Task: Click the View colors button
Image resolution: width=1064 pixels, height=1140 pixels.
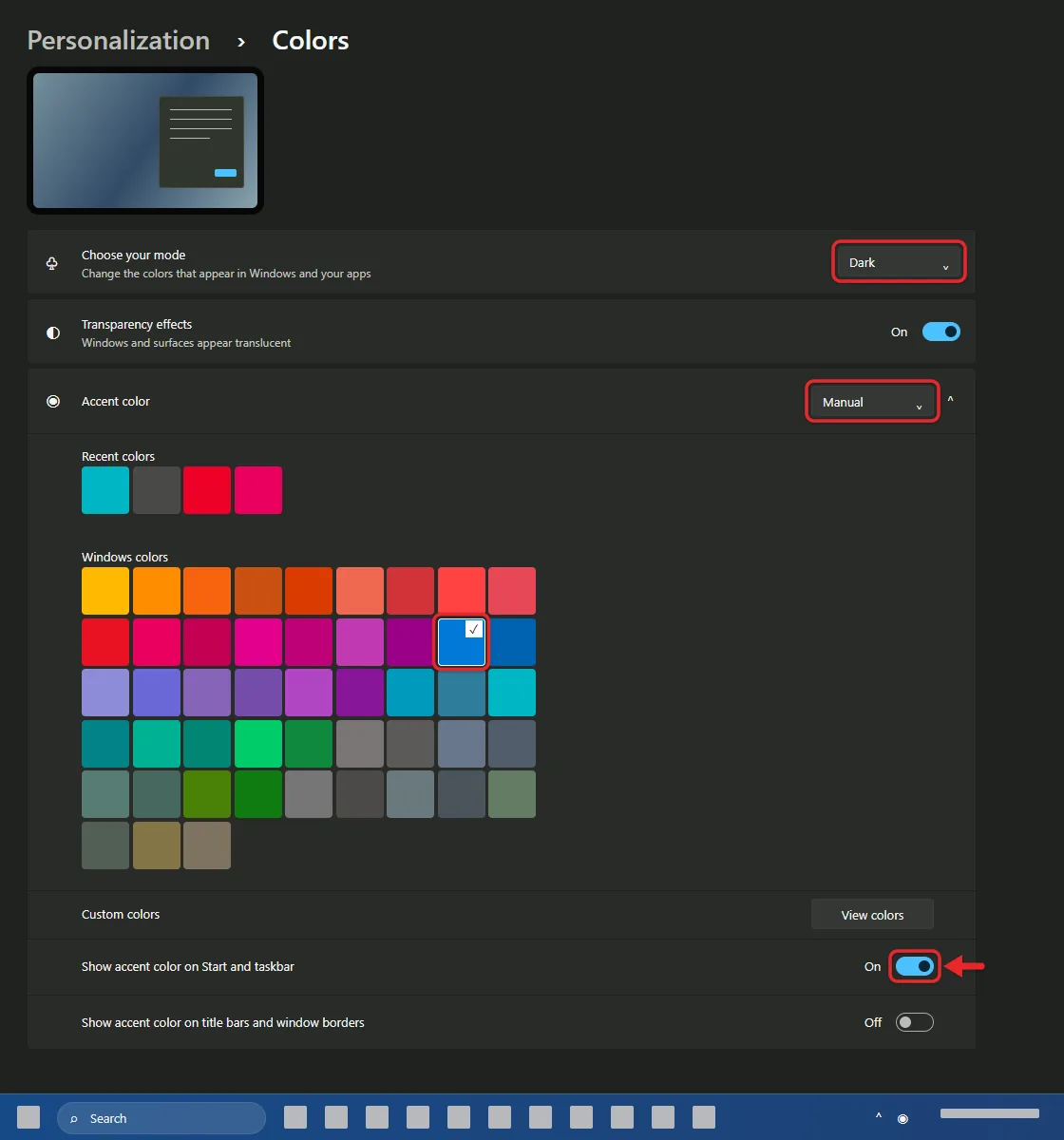Action: (872, 915)
